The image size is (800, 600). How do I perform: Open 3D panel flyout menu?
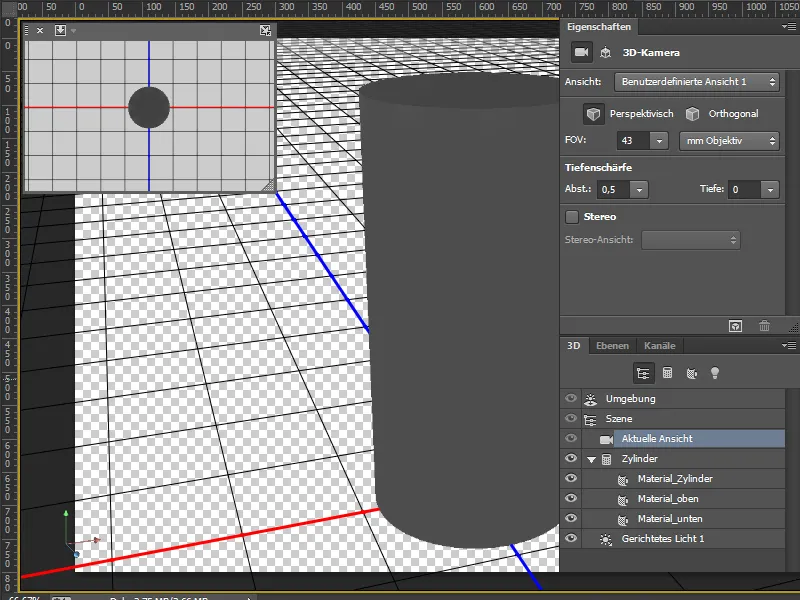(789, 345)
